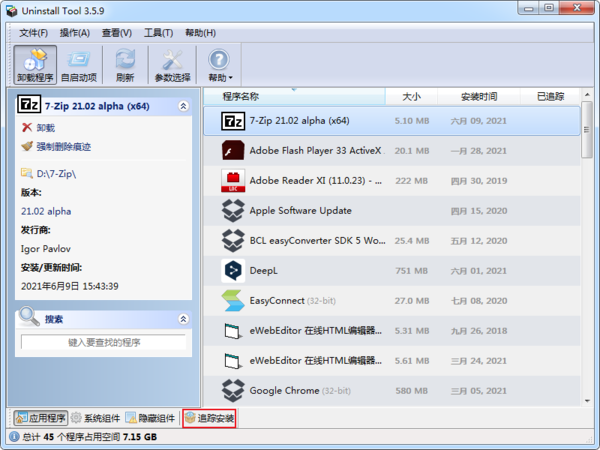The image size is (600, 450).
Task: Switch to the 应用程序 tab
Action: click(41, 418)
